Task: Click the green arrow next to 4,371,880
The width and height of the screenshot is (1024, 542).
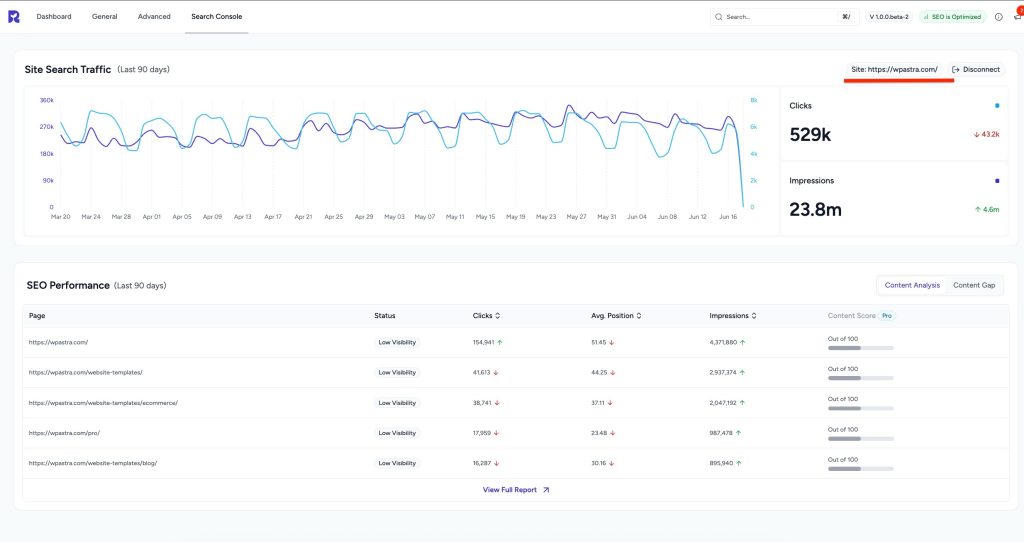Action: click(x=743, y=342)
